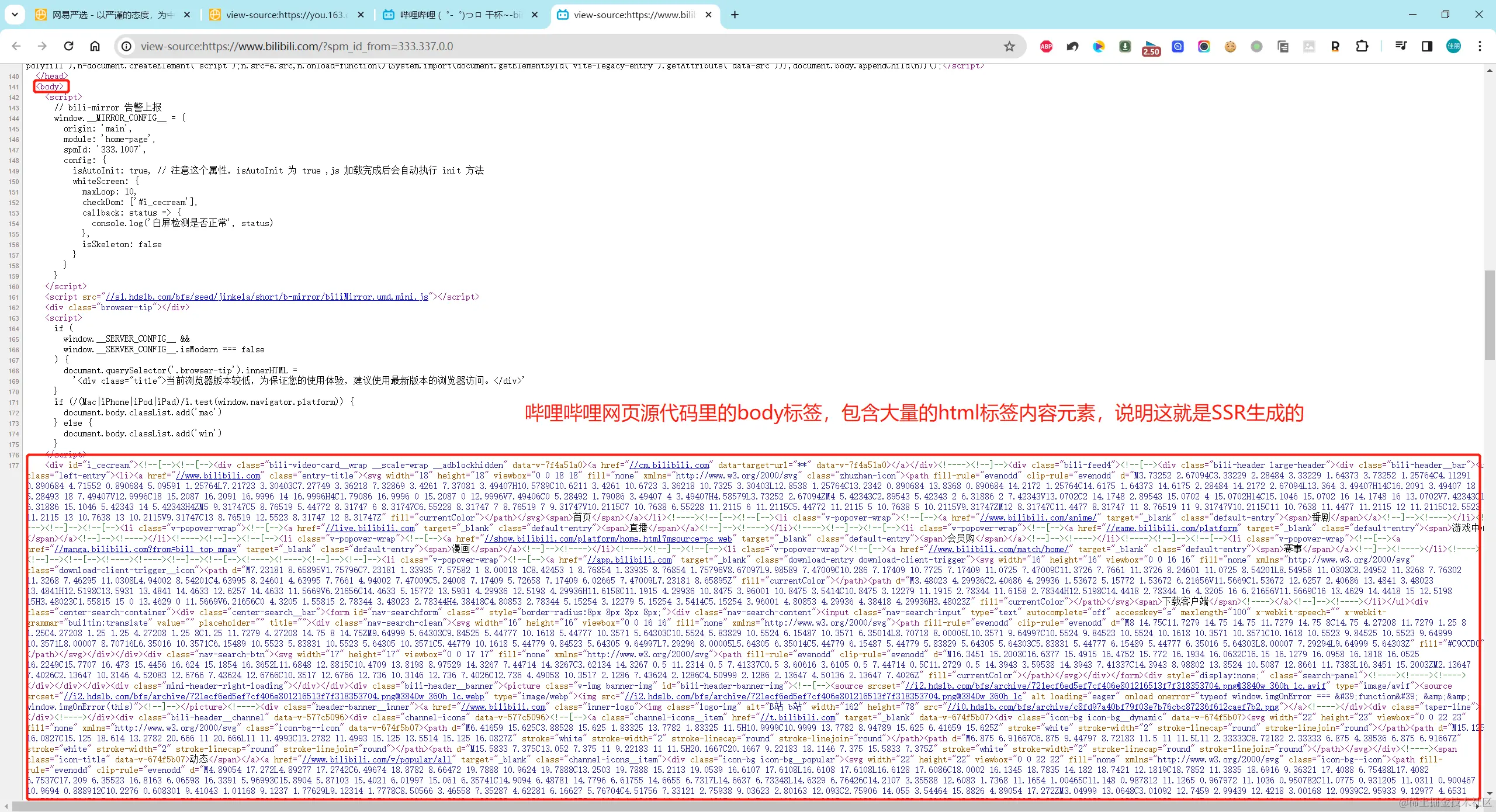Click the 'maxLoop: 10,' source line
This screenshot has width=1496, height=812.
[x=109, y=192]
